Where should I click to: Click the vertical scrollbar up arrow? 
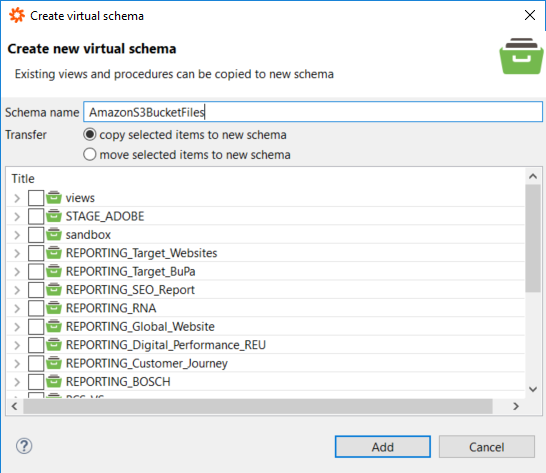tap(533, 176)
